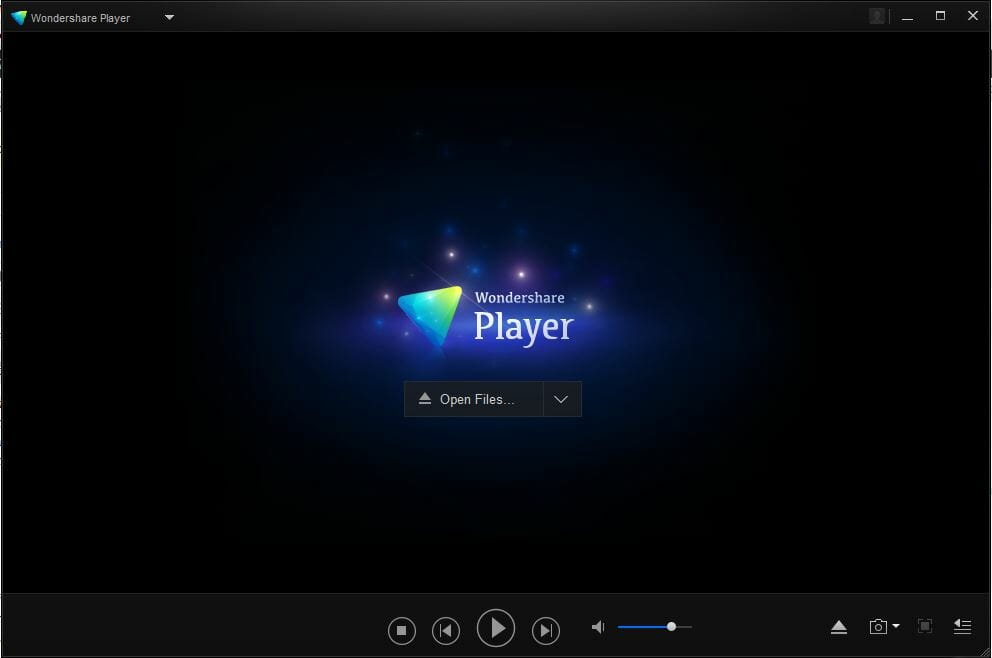This screenshot has height=658, width=992.
Task: Maximize the Wondershare Player window
Action: pyautogui.click(x=941, y=16)
